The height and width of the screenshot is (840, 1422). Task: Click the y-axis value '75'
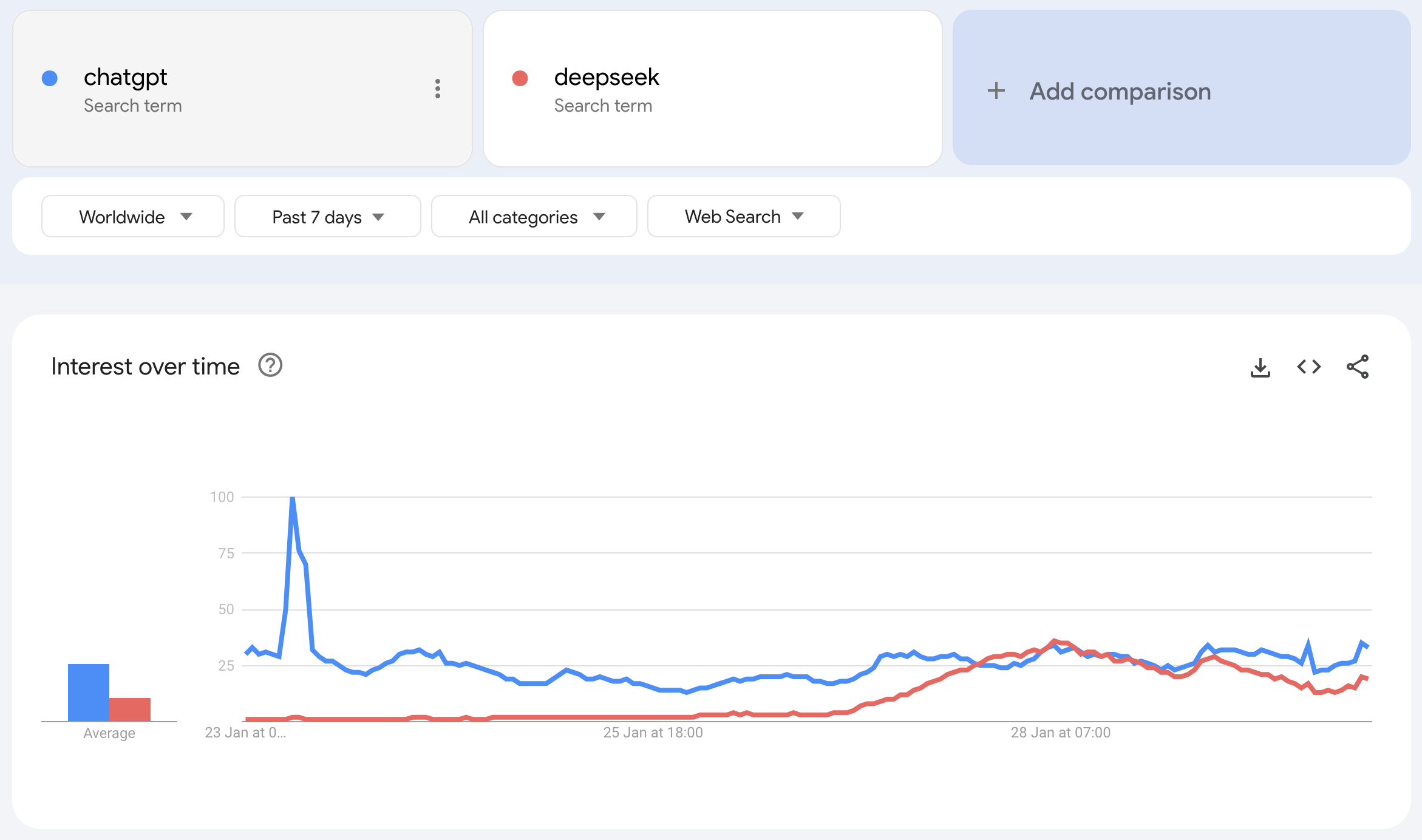226,553
